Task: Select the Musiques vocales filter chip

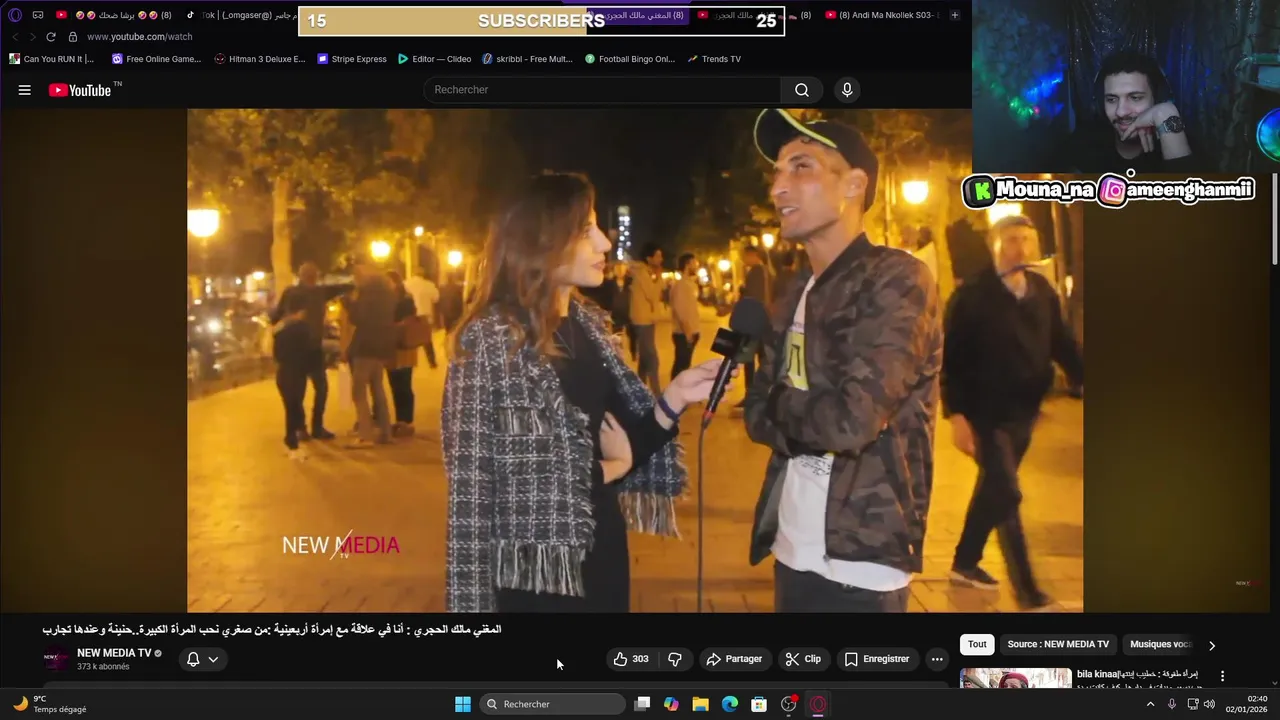Action: click(x=1160, y=645)
